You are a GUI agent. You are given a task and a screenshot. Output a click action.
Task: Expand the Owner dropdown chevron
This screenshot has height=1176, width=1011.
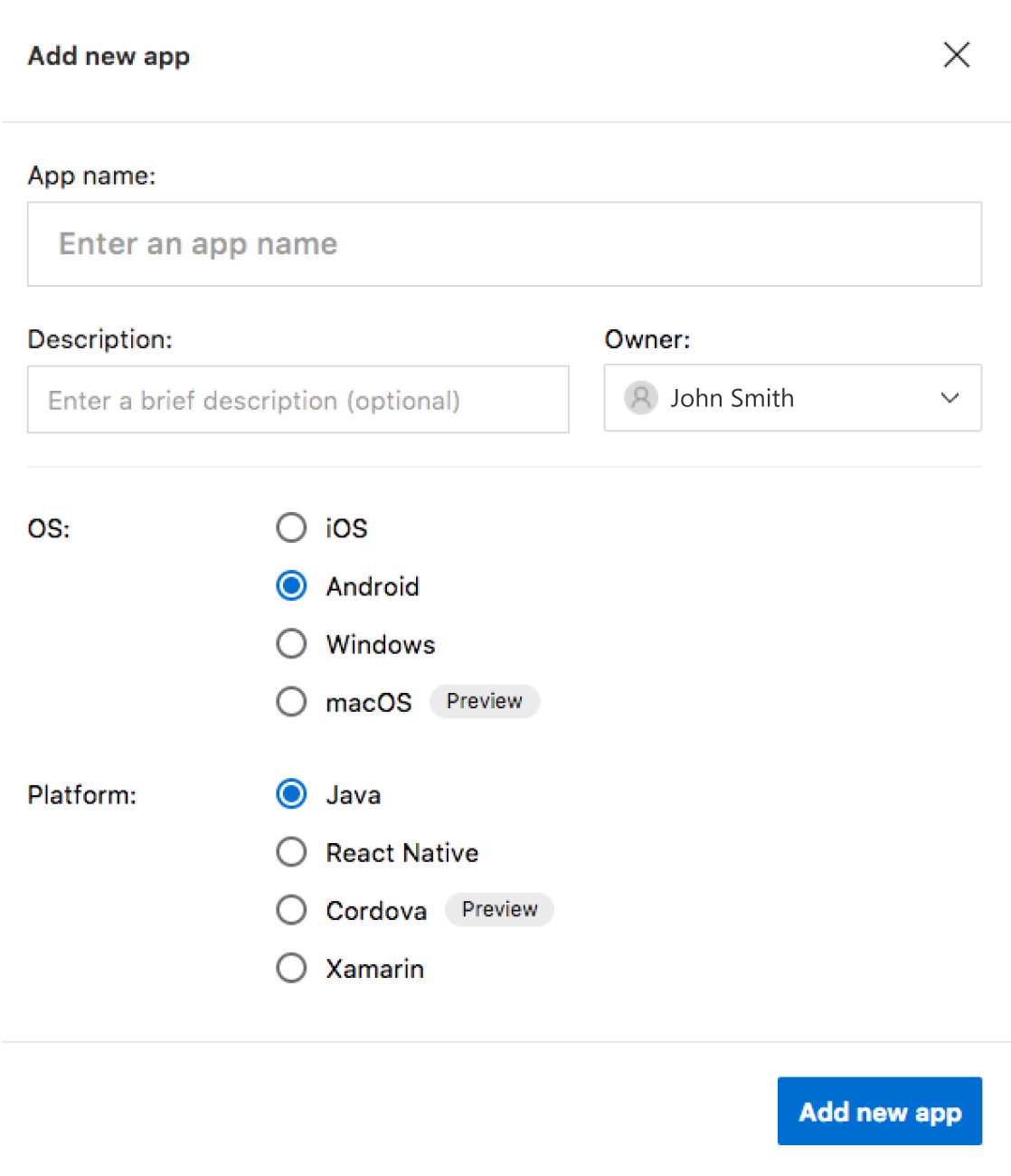pyautogui.click(x=949, y=398)
